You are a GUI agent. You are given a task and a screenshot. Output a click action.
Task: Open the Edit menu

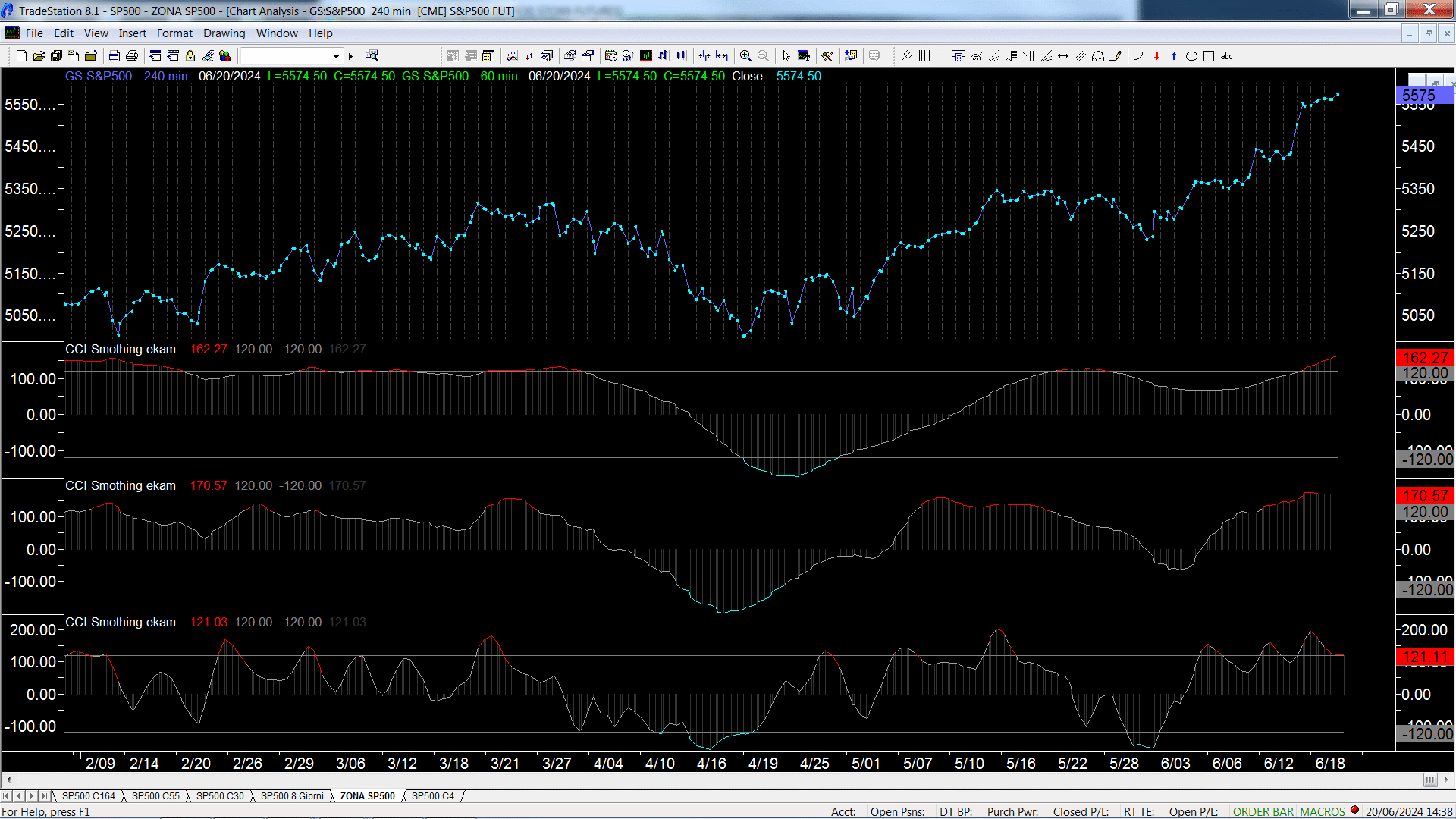[x=64, y=33]
